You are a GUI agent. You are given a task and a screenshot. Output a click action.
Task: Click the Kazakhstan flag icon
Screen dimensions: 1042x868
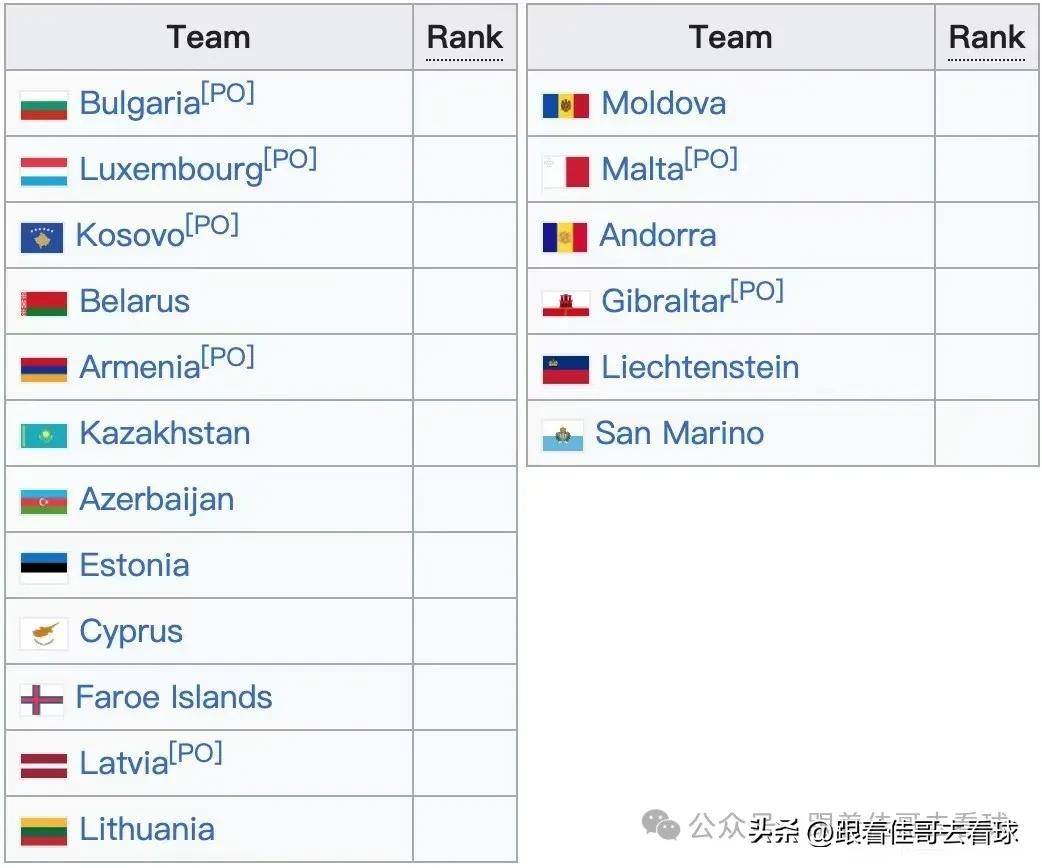(x=44, y=435)
